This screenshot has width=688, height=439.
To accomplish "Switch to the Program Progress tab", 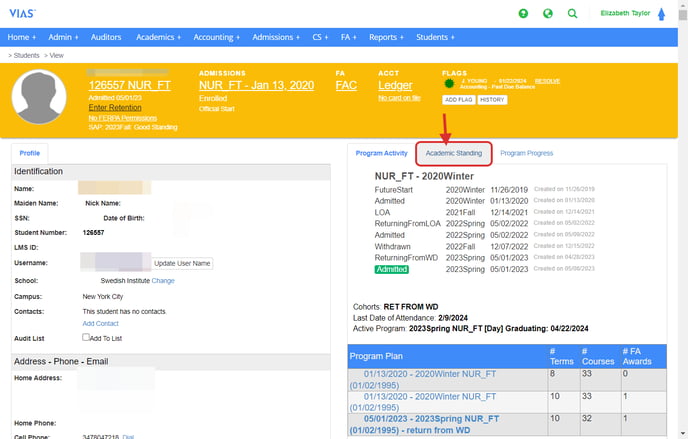I will tap(527, 153).
